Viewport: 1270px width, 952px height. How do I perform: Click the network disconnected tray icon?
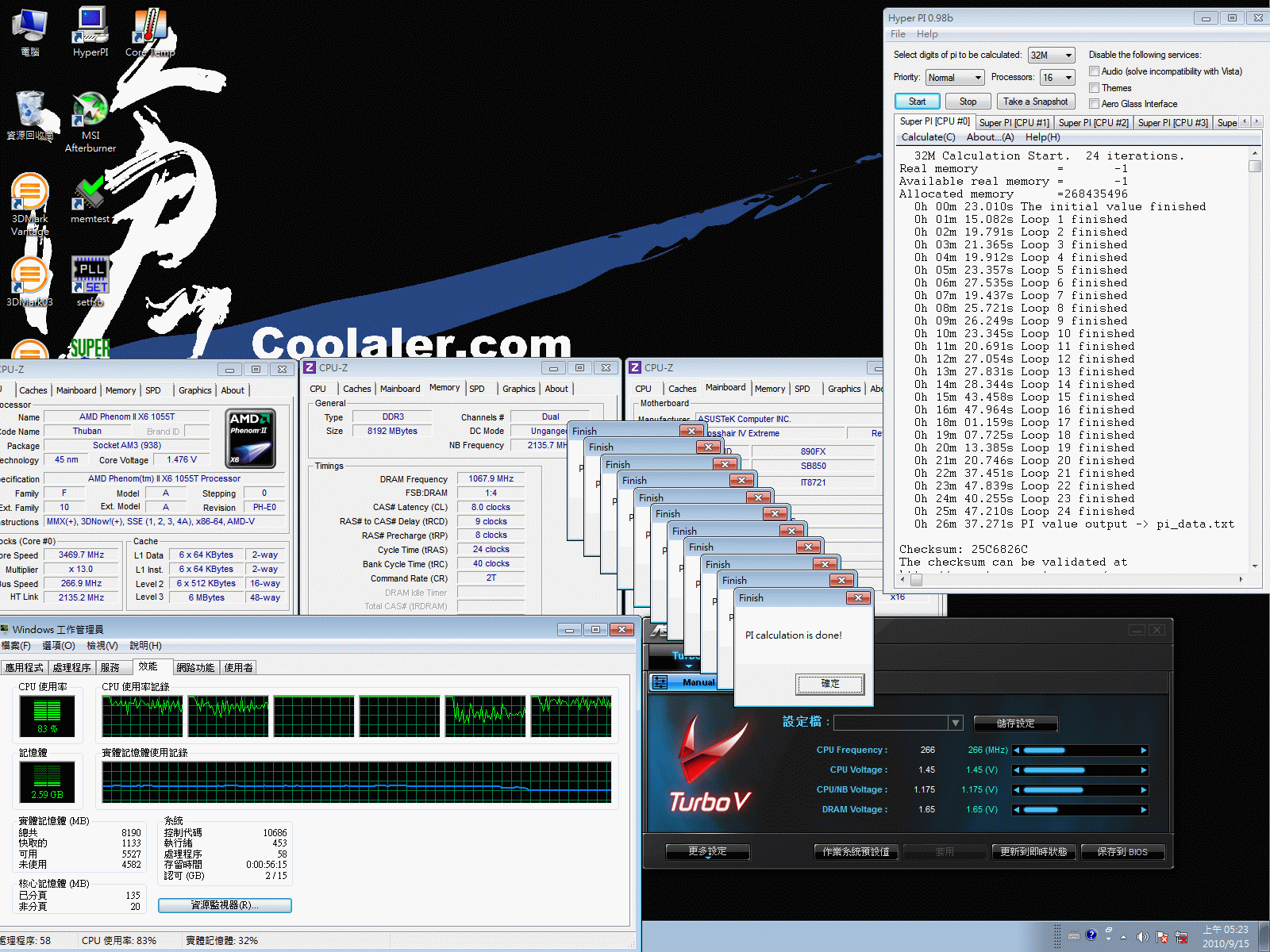click(x=1181, y=937)
